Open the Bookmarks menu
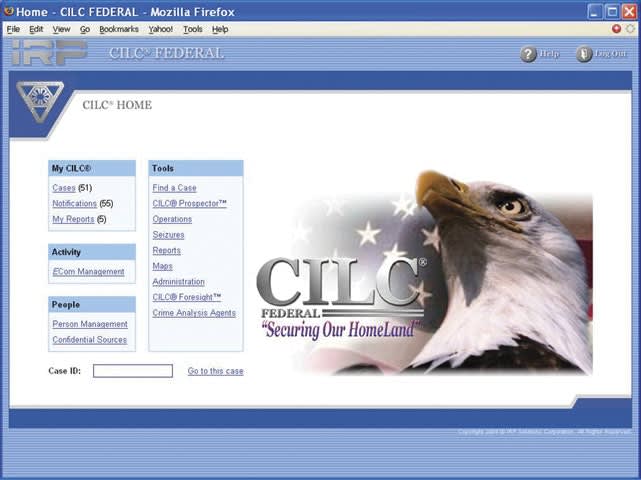Screen dimensions: 641x480 click(119, 29)
